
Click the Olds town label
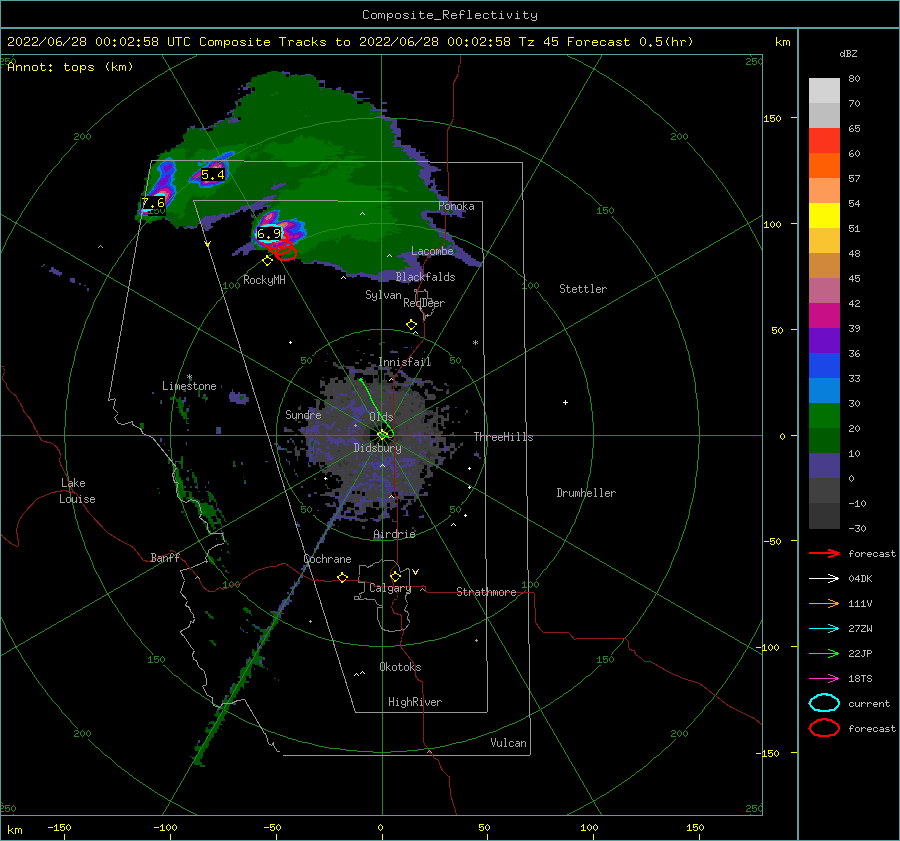click(x=381, y=417)
